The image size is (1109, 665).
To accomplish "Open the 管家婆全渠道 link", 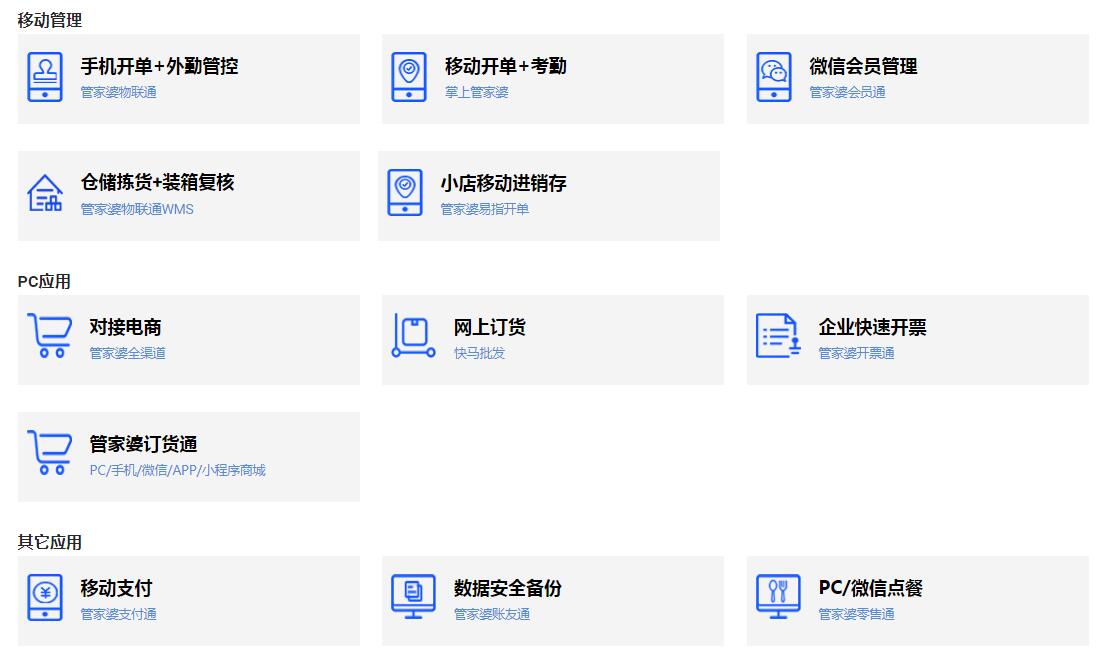I will point(127,353).
